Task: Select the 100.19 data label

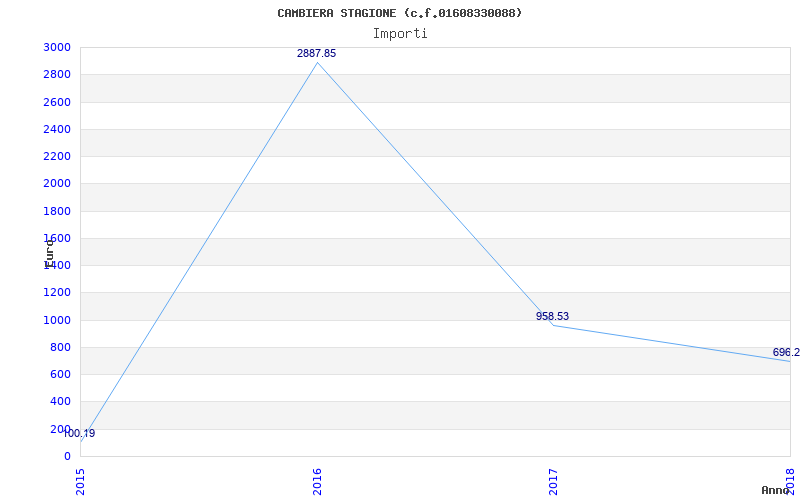Action: tap(79, 434)
